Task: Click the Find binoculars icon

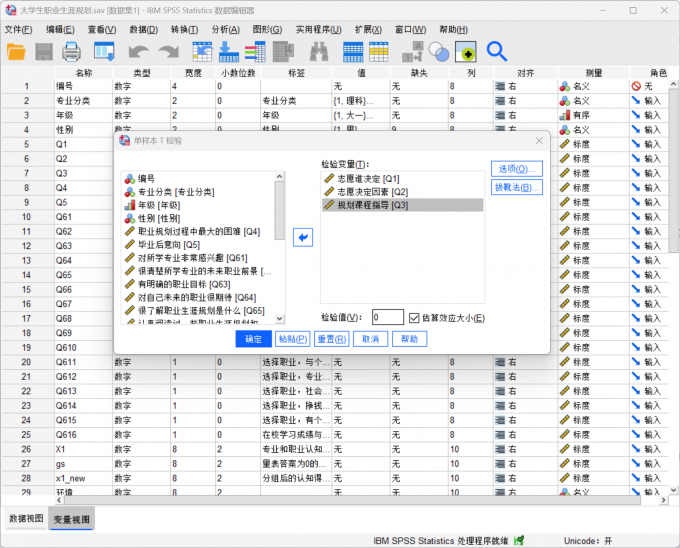Action: (x=319, y=52)
